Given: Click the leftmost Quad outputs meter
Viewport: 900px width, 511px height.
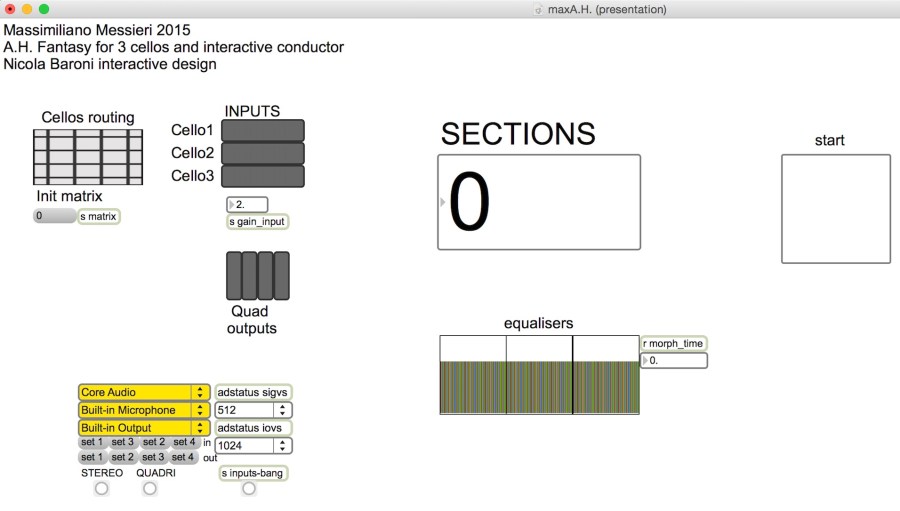Looking at the screenshot, I should (234, 275).
